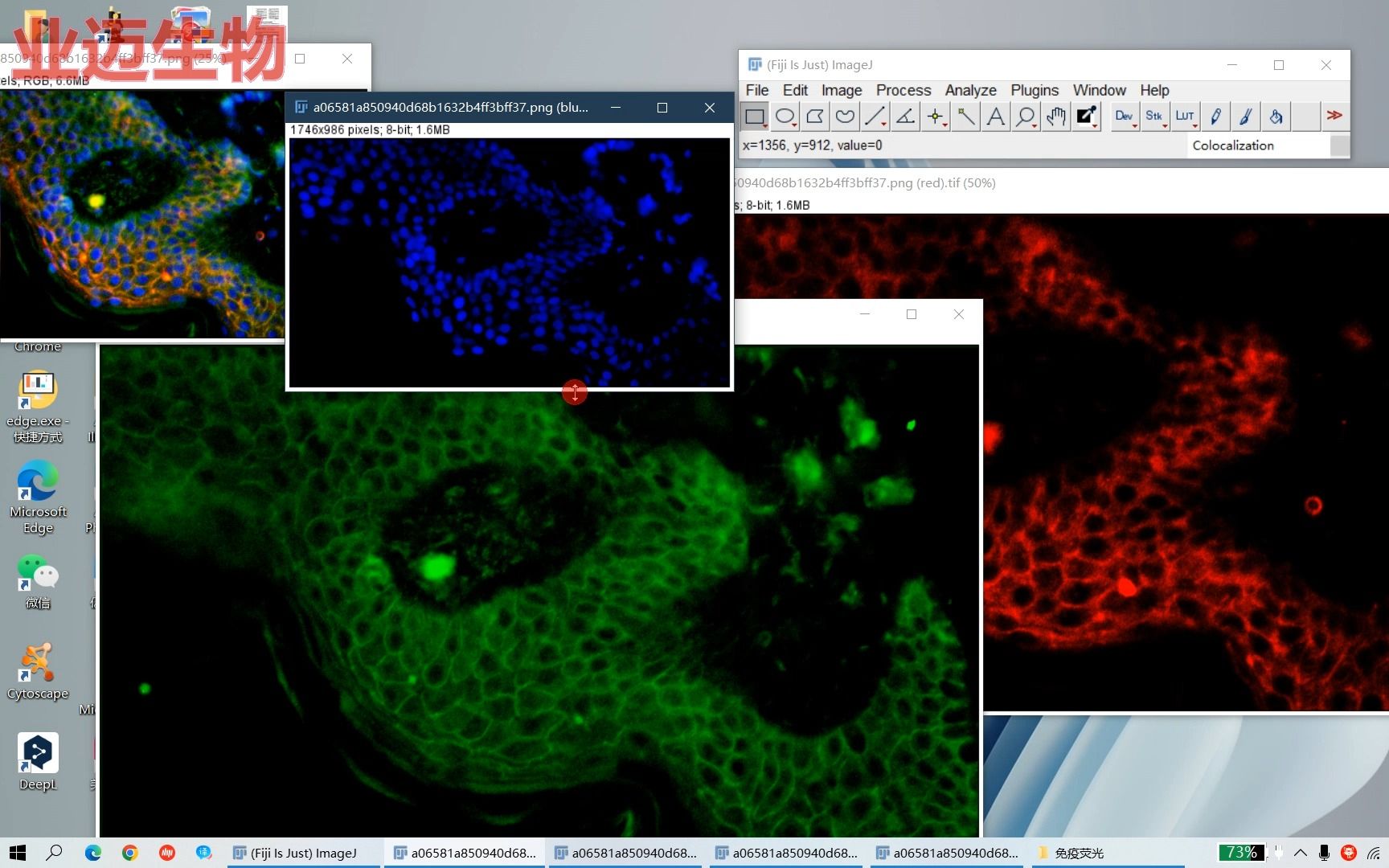Open the More Tools double-arrow menu

(1334, 116)
